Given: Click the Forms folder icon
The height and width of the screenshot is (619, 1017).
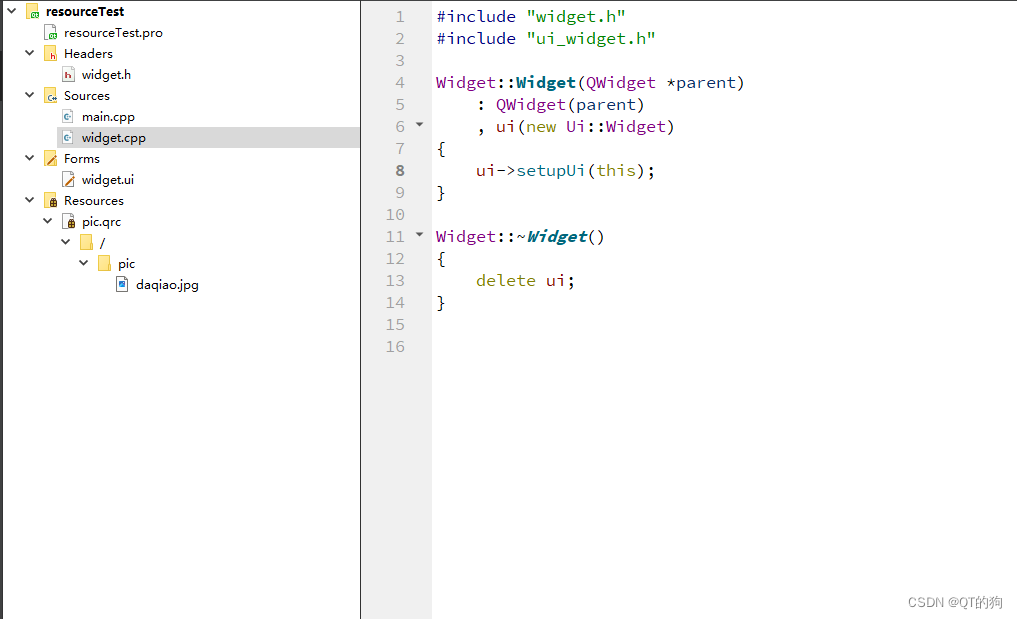Looking at the screenshot, I should [51, 158].
